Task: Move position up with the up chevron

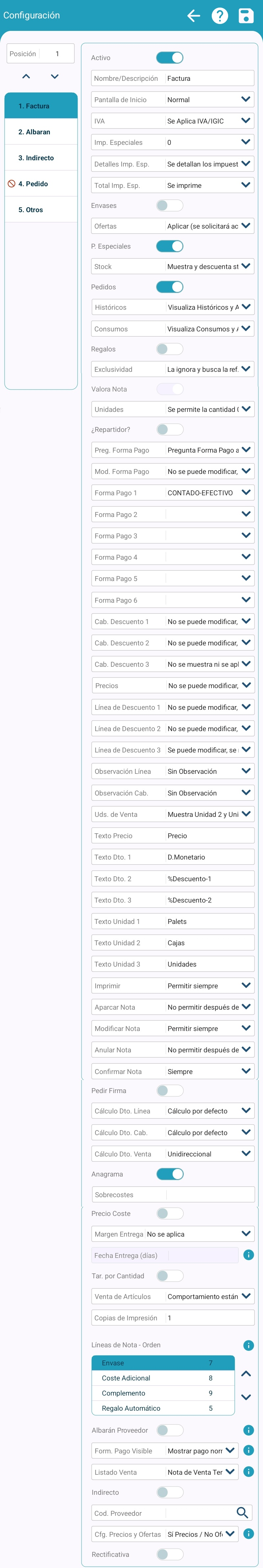Action: (26, 77)
